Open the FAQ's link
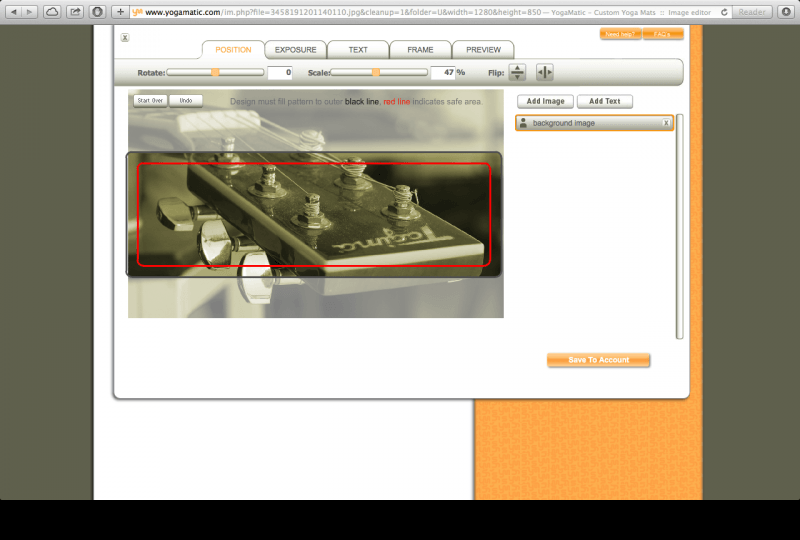 [x=662, y=34]
